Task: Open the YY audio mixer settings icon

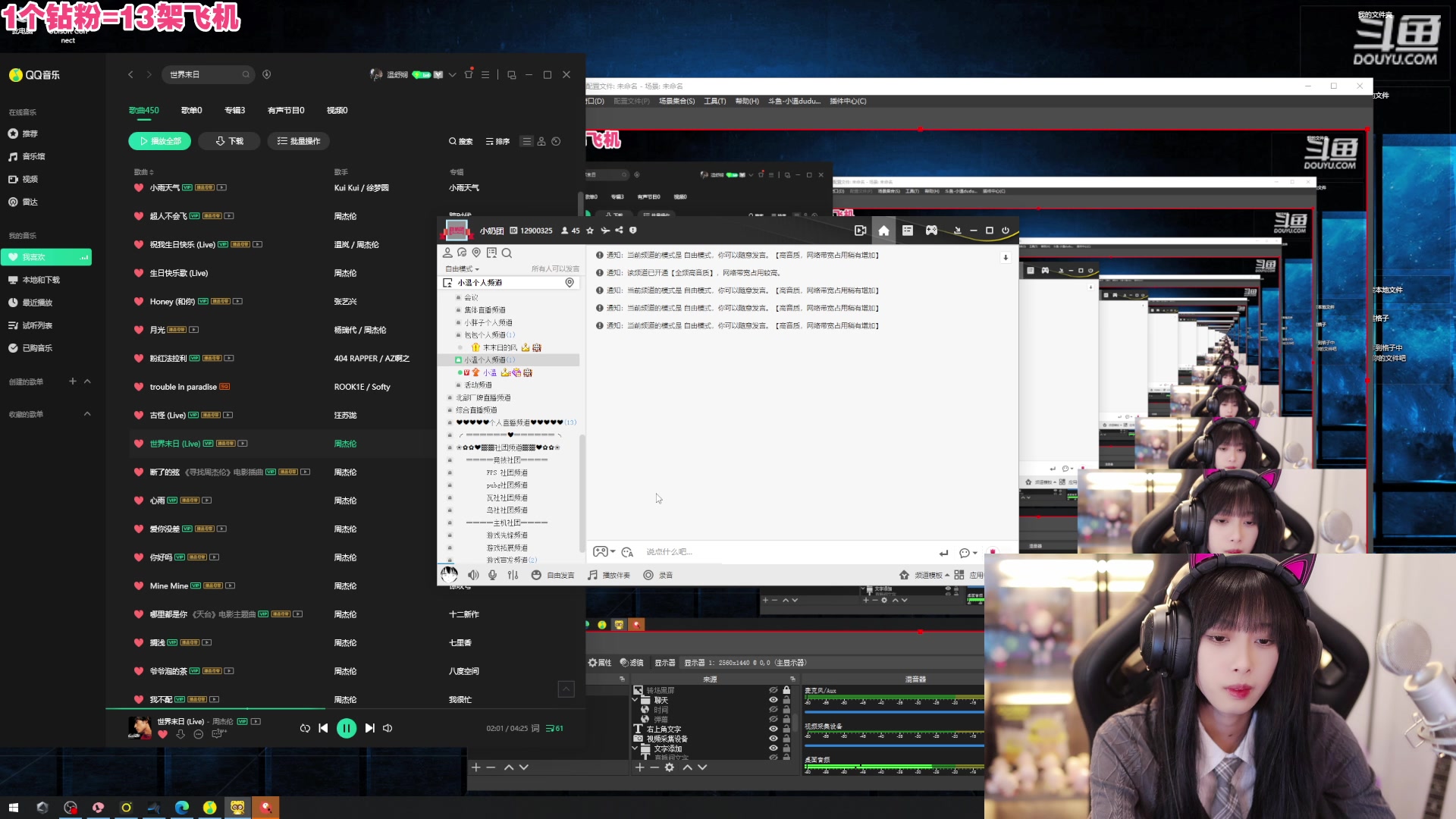Action: [513, 575]
